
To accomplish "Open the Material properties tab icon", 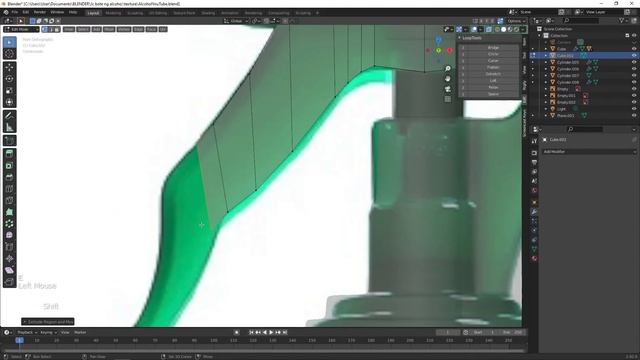I will (534, 258).
